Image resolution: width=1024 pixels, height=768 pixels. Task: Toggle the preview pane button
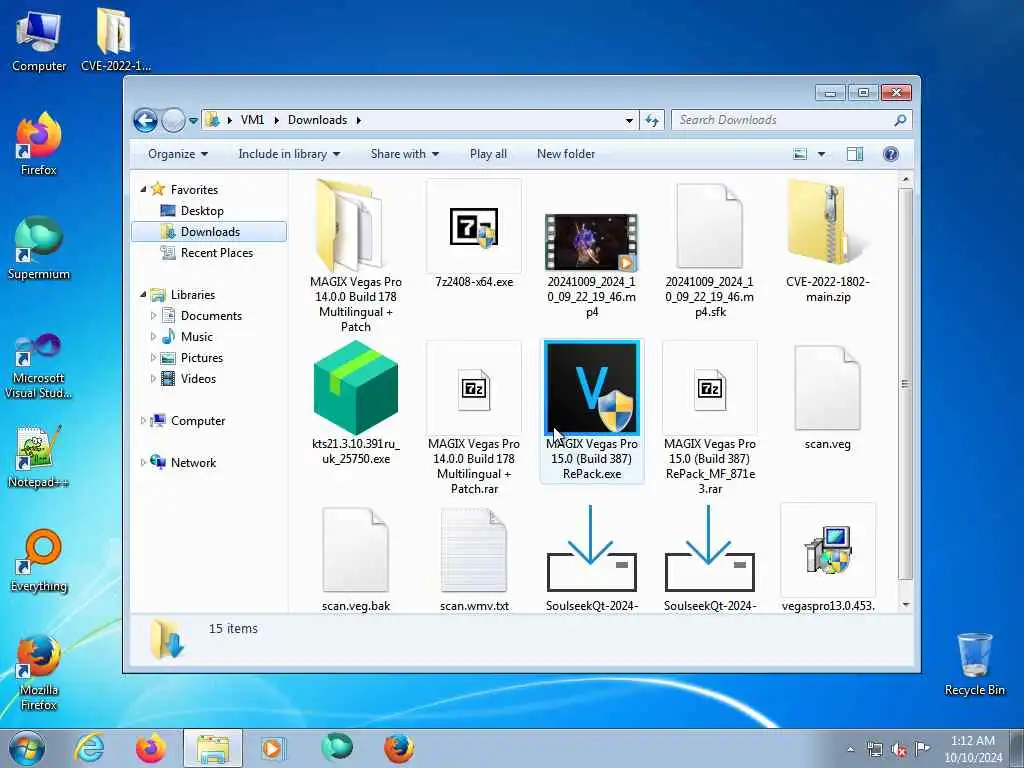click(x=854, y=154)
